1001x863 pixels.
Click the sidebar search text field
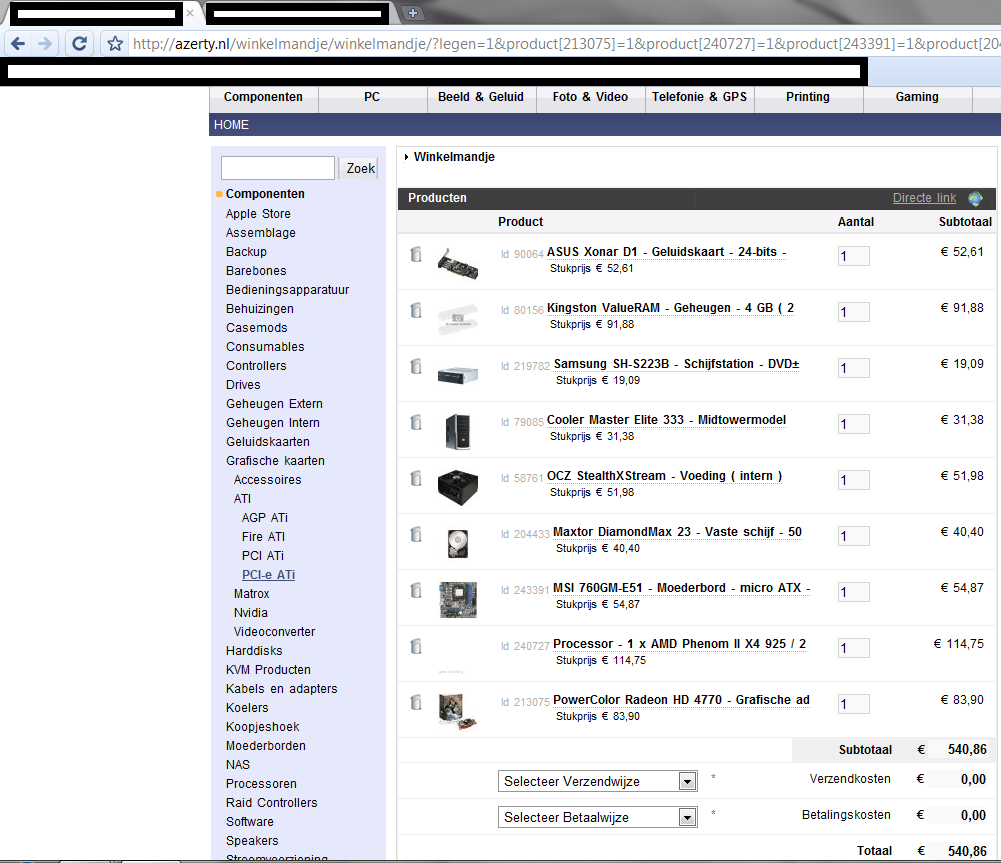278,168
